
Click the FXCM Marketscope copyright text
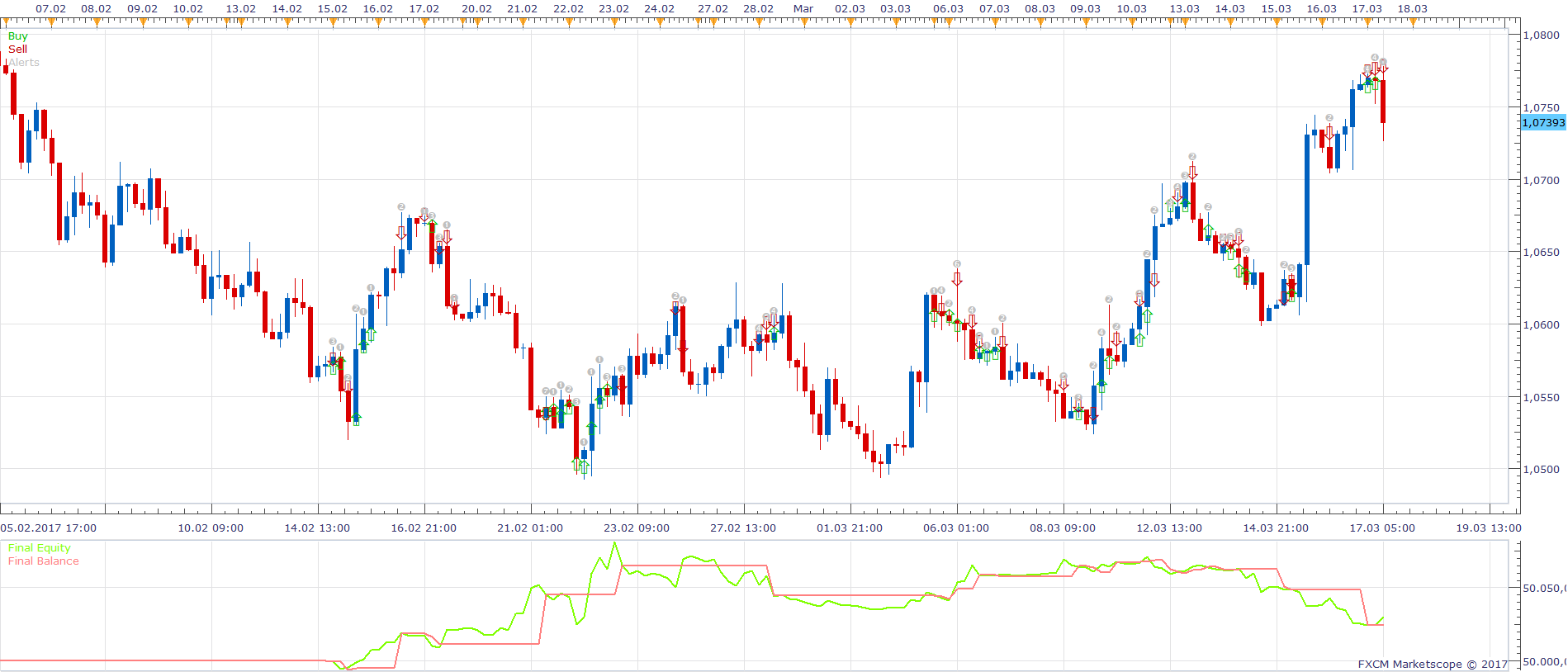1433,664
